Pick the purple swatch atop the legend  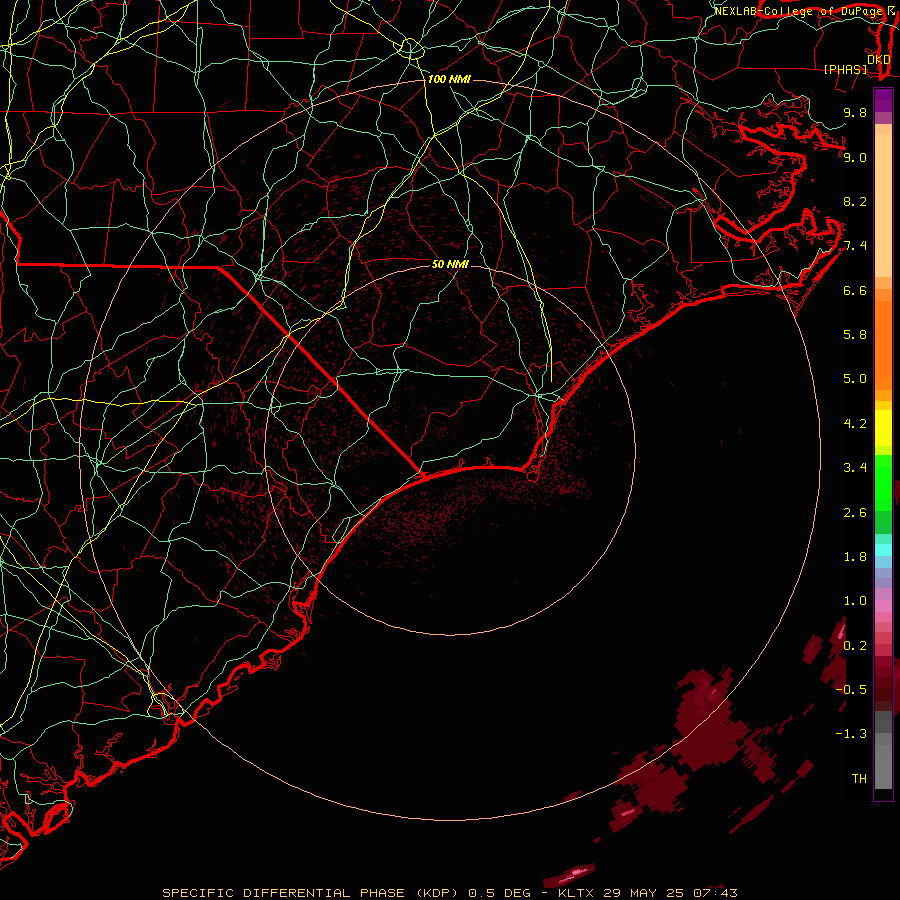883,100
